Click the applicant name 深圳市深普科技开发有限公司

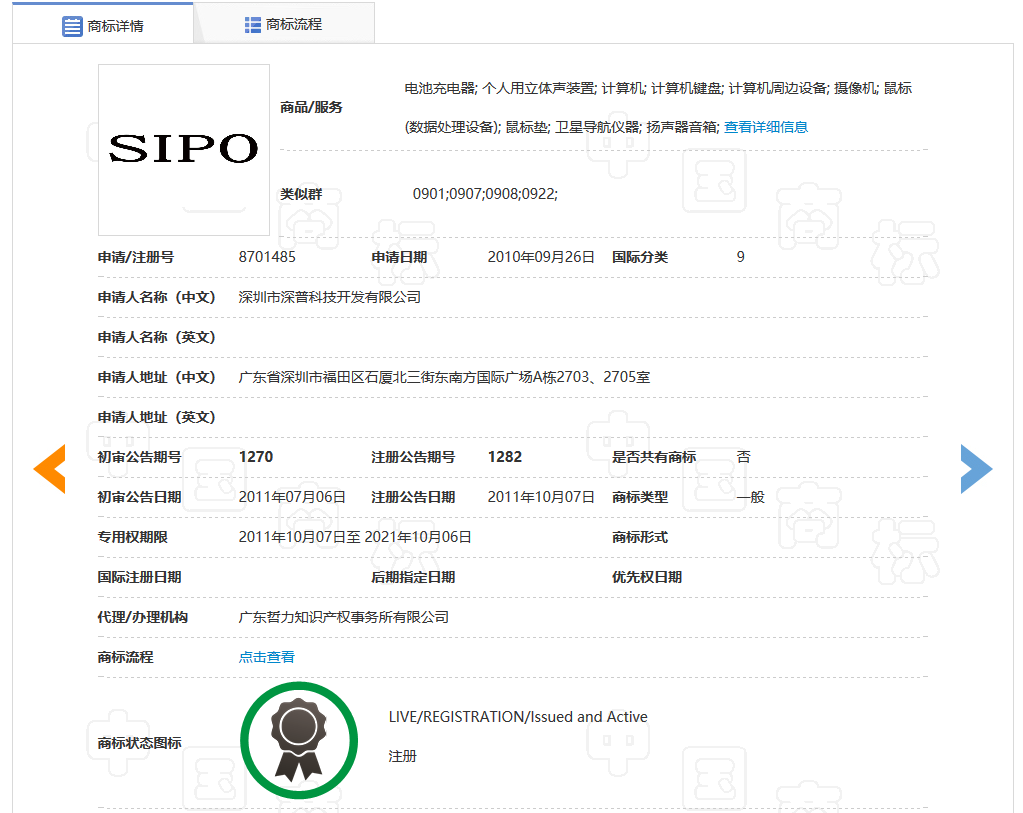tap(329, 297)
